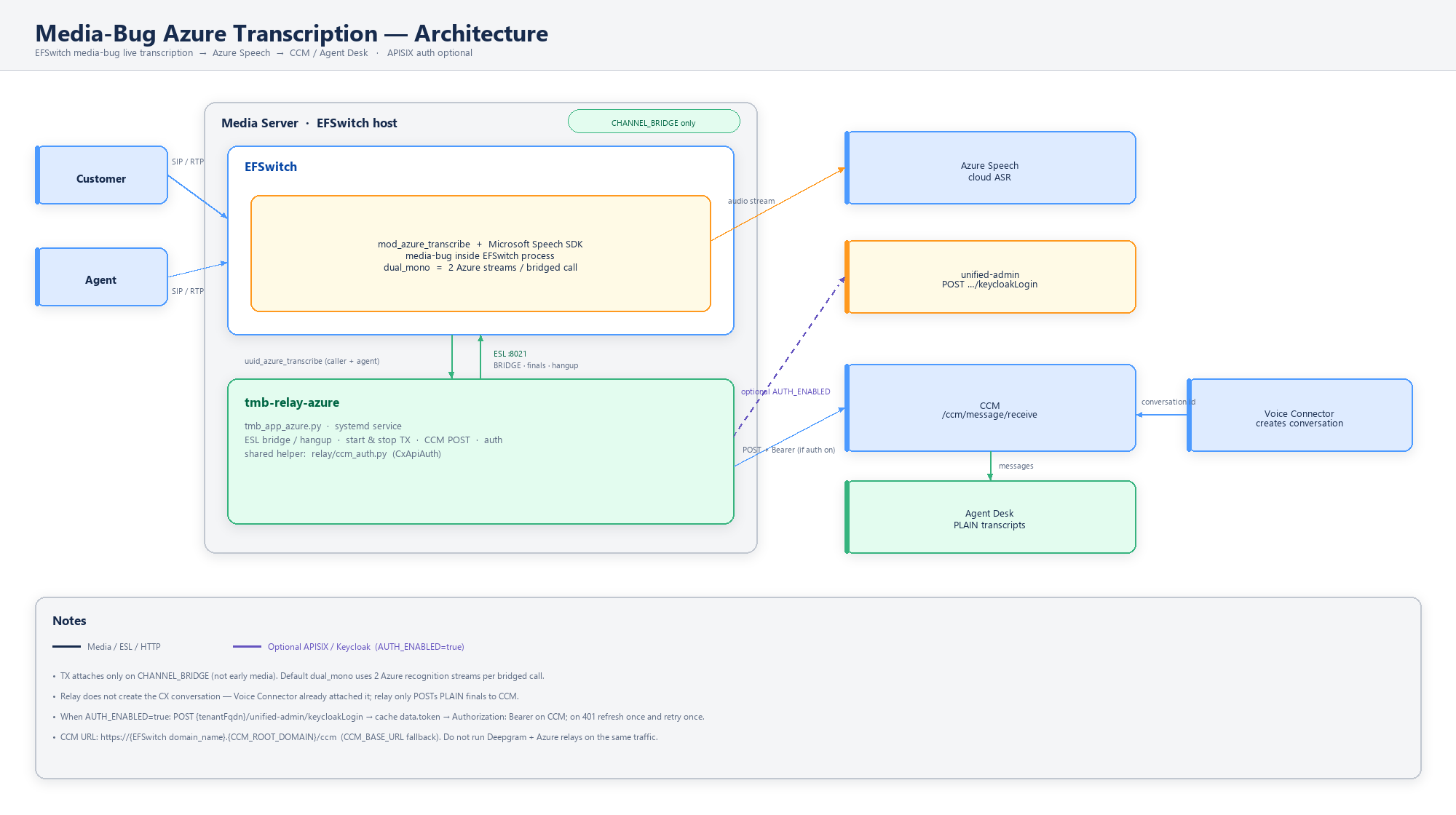Click the tmb_app_azure.py systemd service line
This screenshot has width=1456, height=815.
(x=323, y=426)
